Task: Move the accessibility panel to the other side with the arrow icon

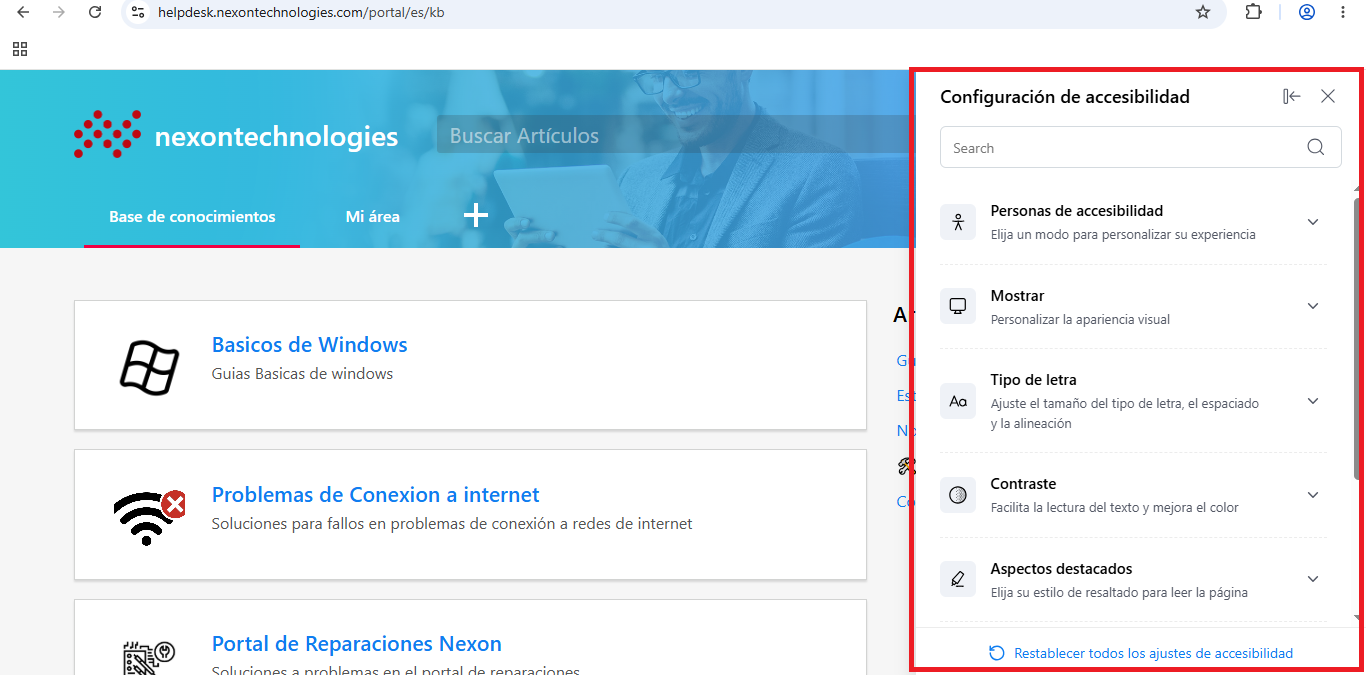Action: (1292, 97)
